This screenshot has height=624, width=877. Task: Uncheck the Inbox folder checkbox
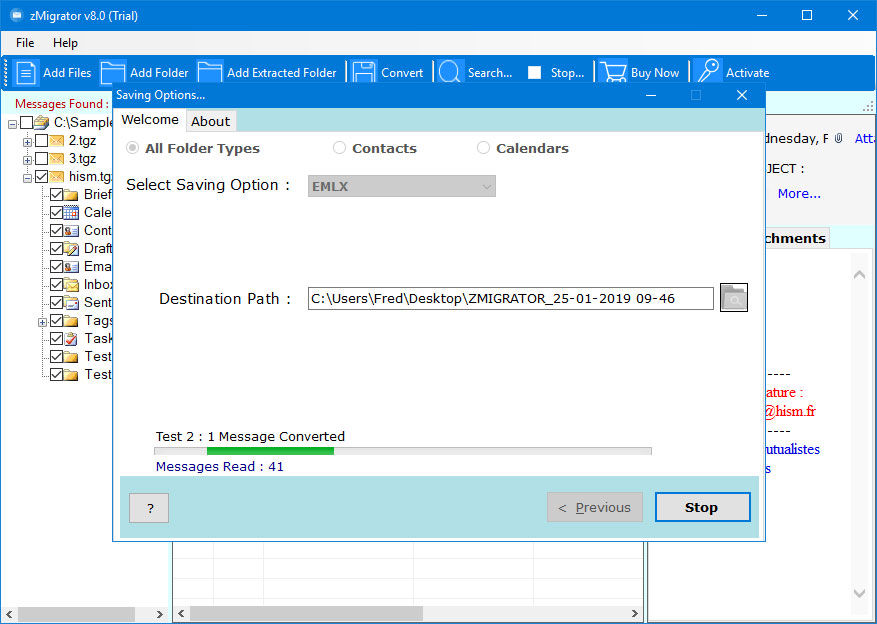click(56, 284)
